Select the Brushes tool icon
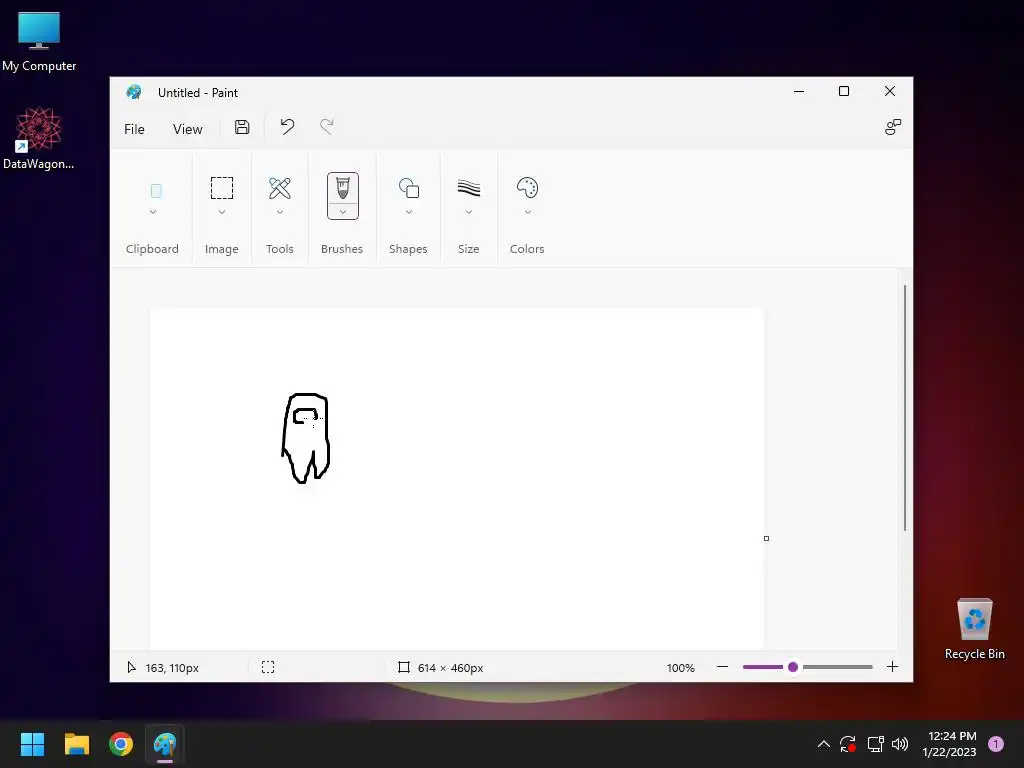Screen dimensions: 1024x768 [343, 188]
